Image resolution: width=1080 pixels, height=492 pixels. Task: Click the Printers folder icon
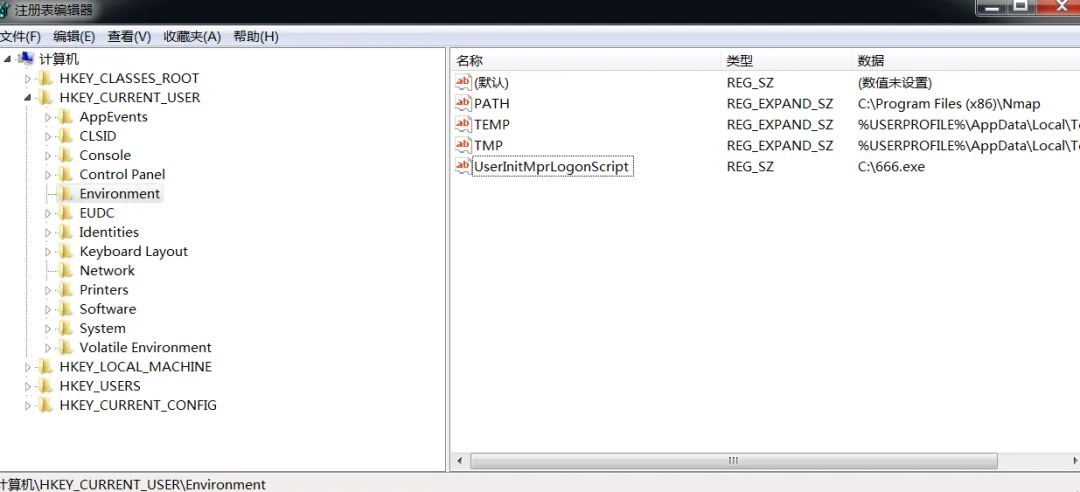pos(65,289)
